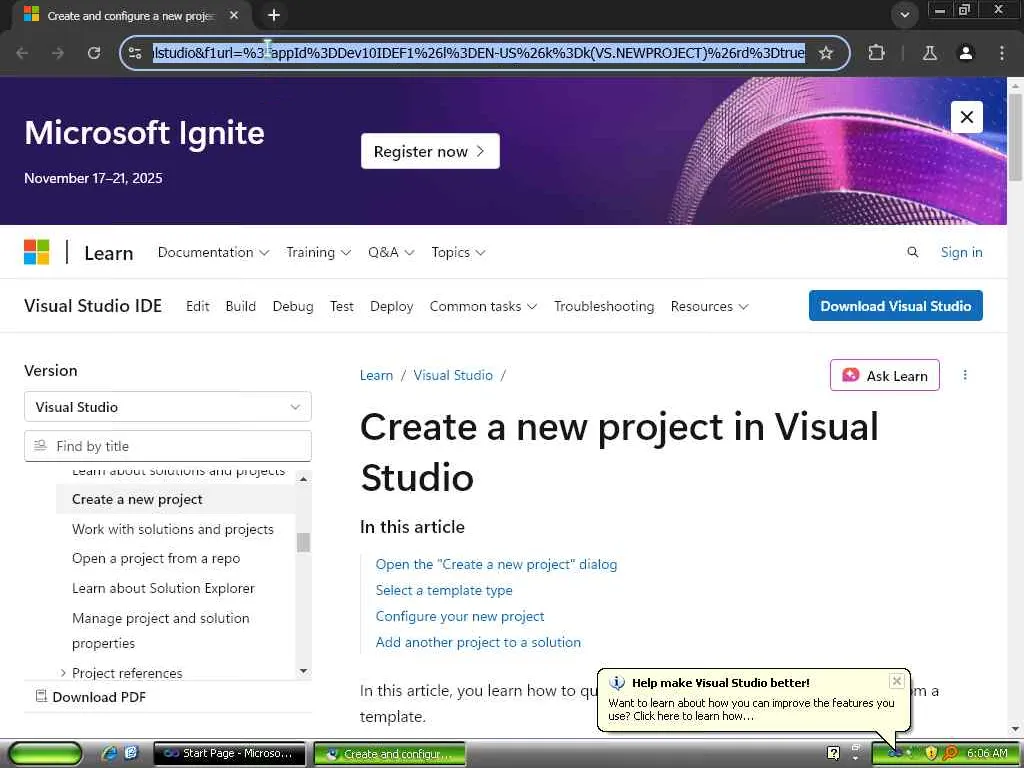Click the Learn breadcrumb link
The width and height of the screenshot is (1024, 768).
(x=376, y=376)
